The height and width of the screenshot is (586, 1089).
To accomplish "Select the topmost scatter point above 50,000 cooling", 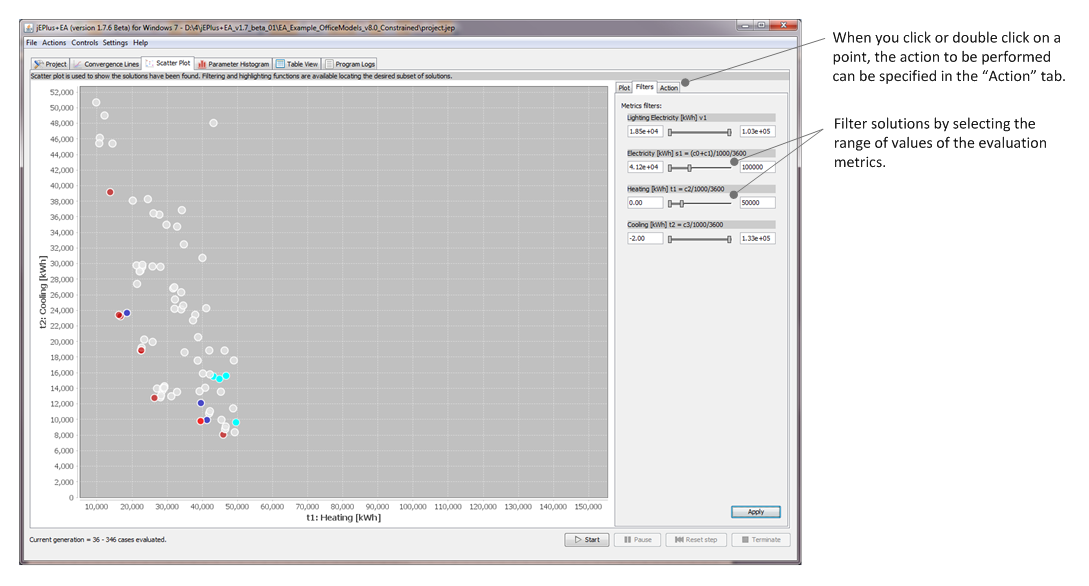I will (x=96, y=103).
